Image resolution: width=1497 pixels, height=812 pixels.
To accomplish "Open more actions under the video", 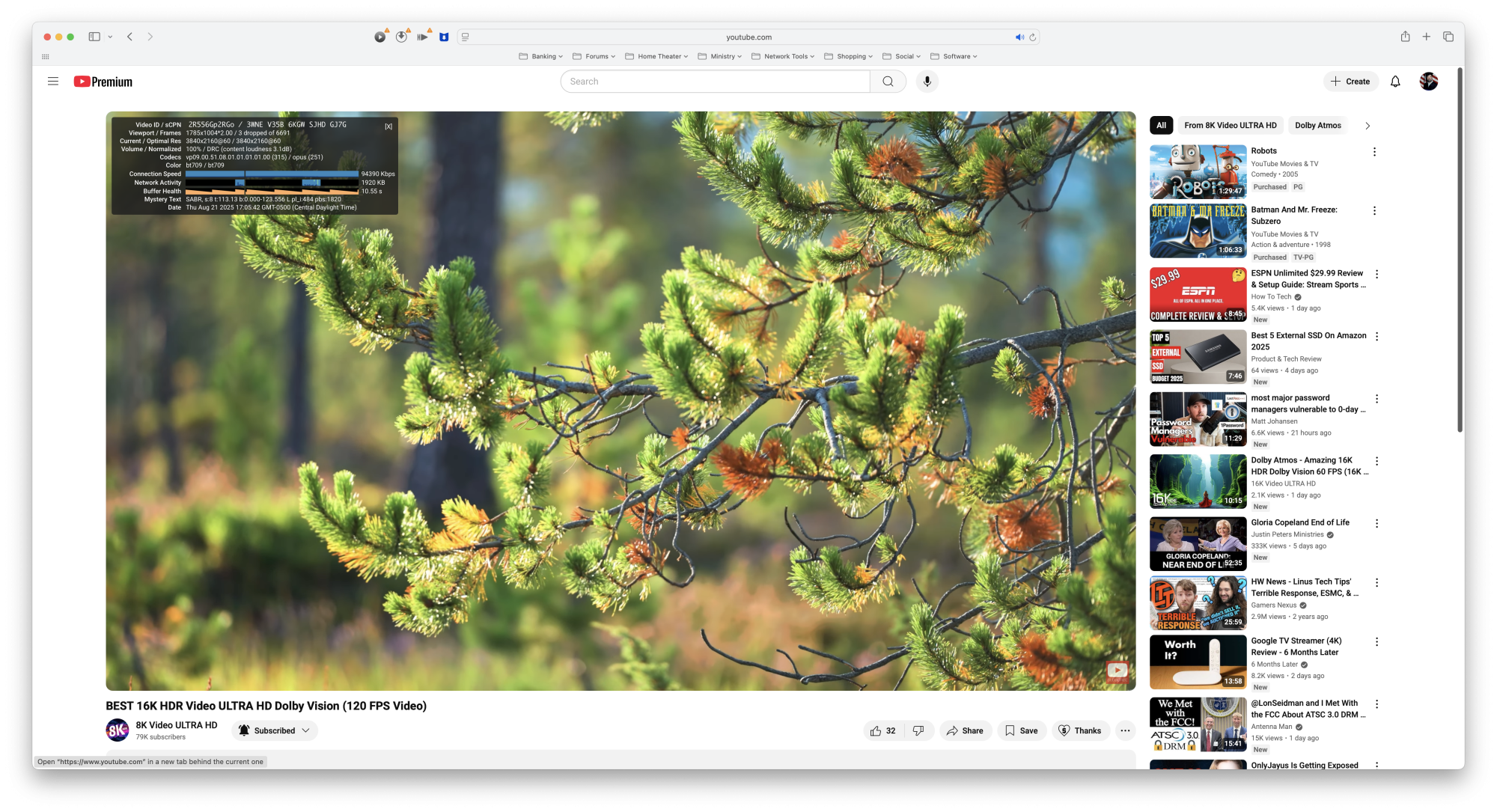I will point(1125,730).
